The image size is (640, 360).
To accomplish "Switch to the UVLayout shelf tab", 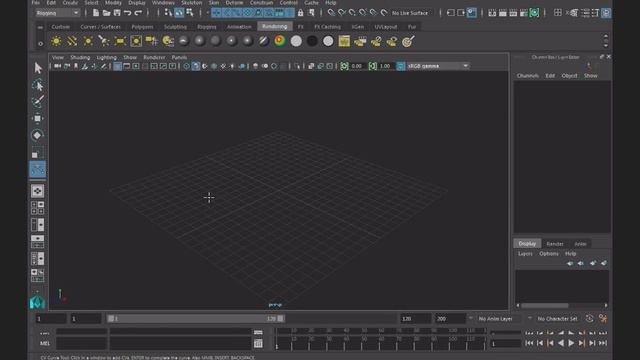I will coord(386,27).
